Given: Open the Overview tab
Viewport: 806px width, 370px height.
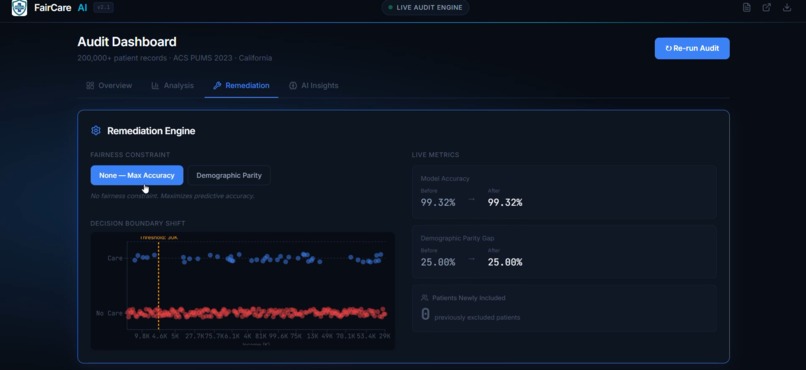Looking at the screenshot, I should click(x=109, y=85).
